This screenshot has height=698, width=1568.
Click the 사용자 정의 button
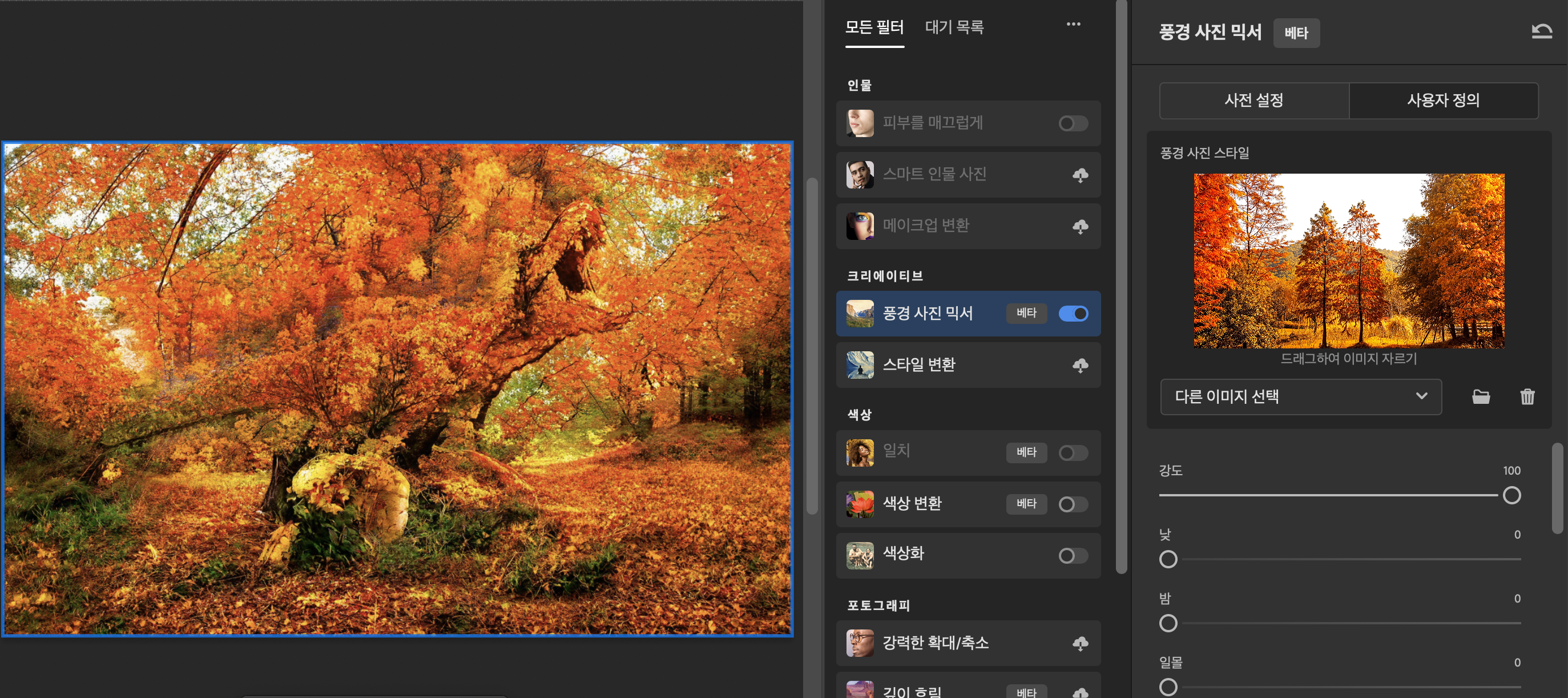click(x=1442, y=101)
